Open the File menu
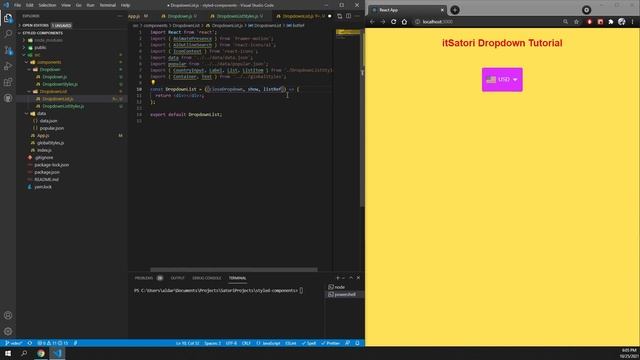Image resolution: width=640 pixels, height=360 pixels. pos(18,5)
